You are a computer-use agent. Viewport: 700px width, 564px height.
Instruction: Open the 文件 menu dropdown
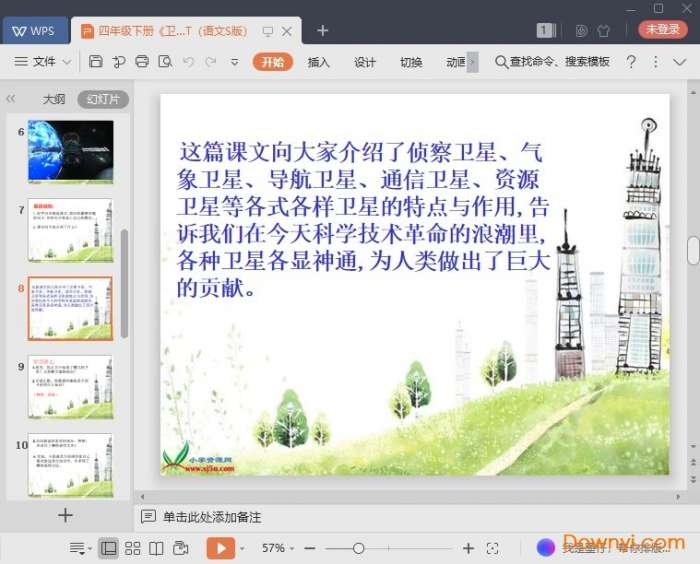click(x=43, y=62)
